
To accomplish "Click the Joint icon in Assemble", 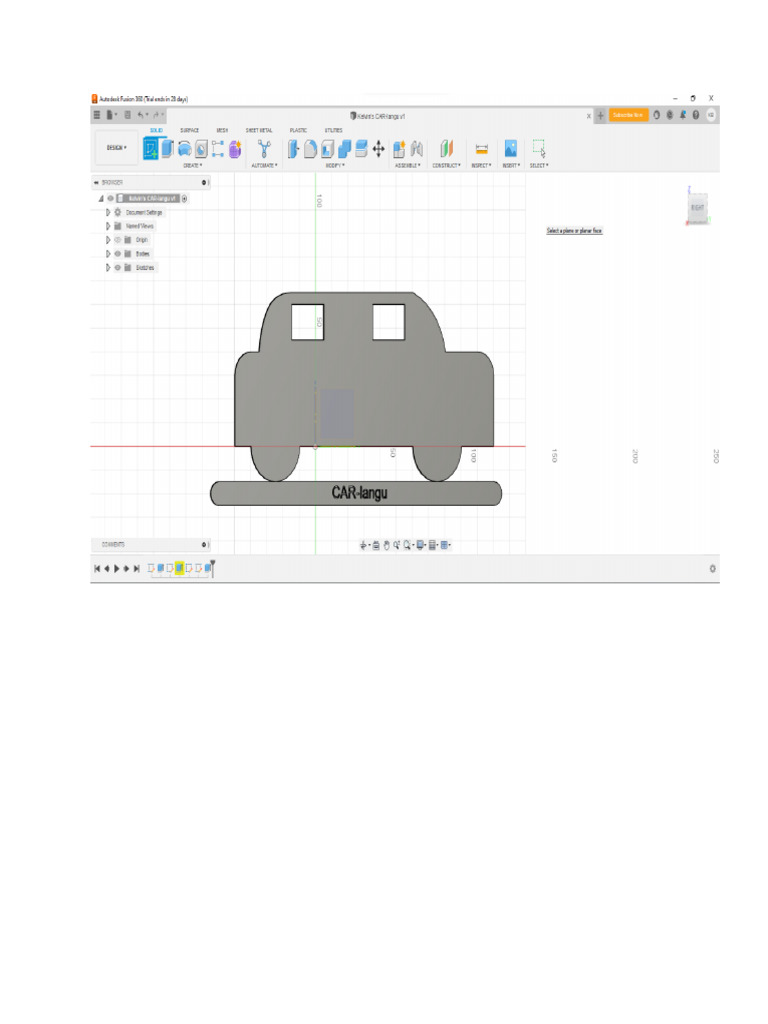I will (x=416, y=149).
